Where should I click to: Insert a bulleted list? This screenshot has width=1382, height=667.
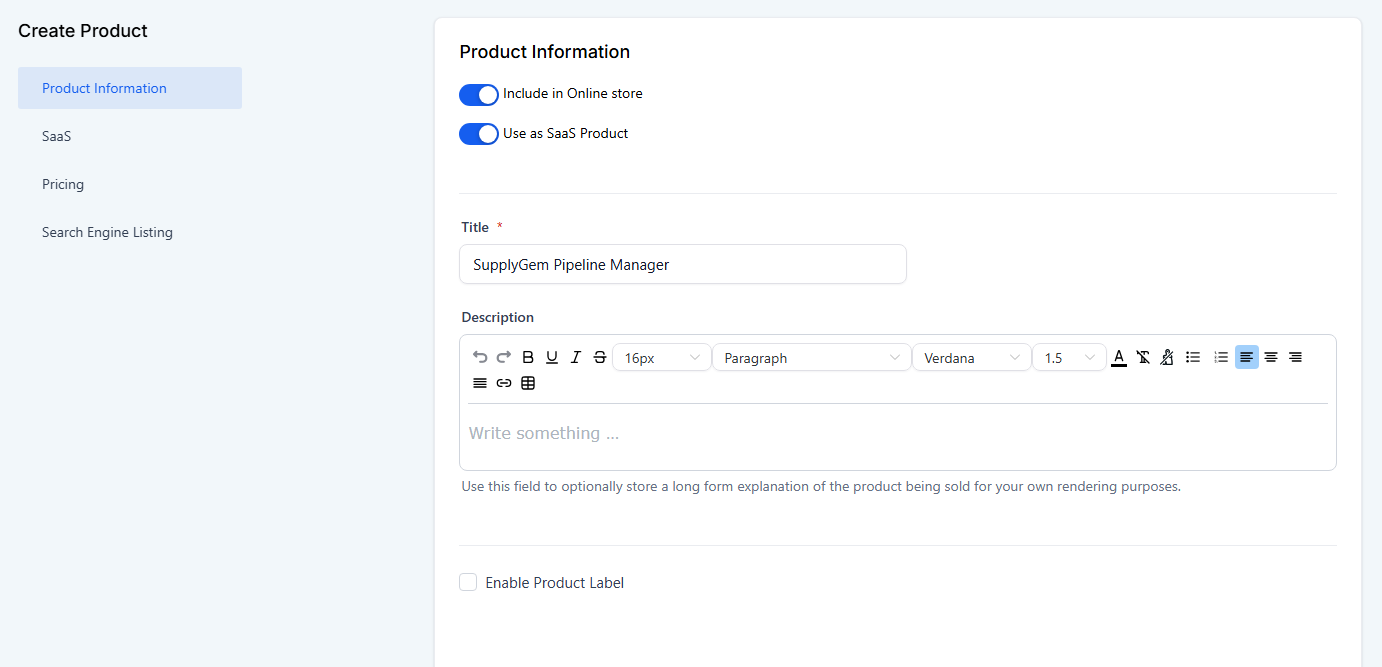coord(1193,357)
